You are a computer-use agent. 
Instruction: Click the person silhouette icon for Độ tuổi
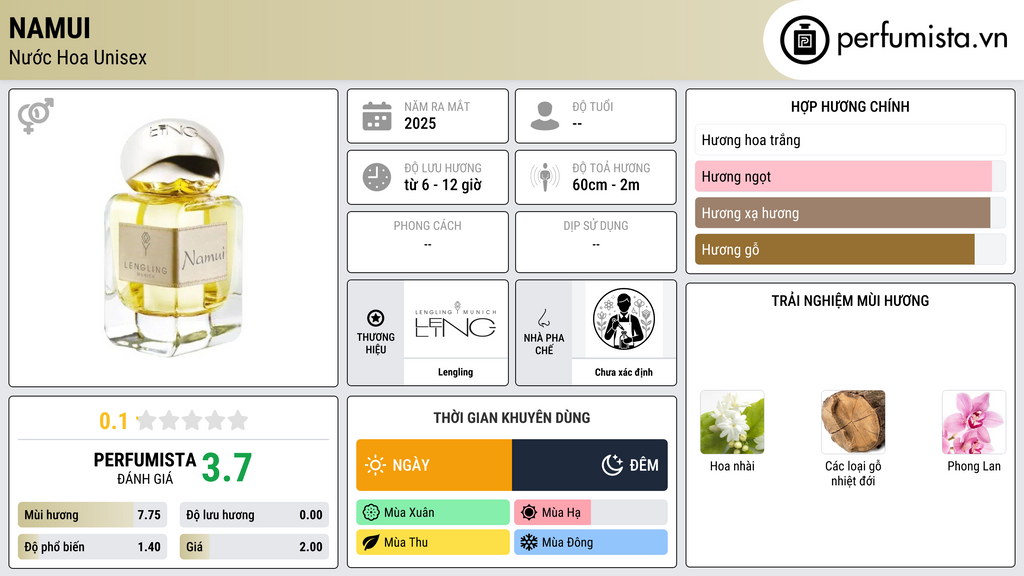pyautogui.click(x=545, y=116)
